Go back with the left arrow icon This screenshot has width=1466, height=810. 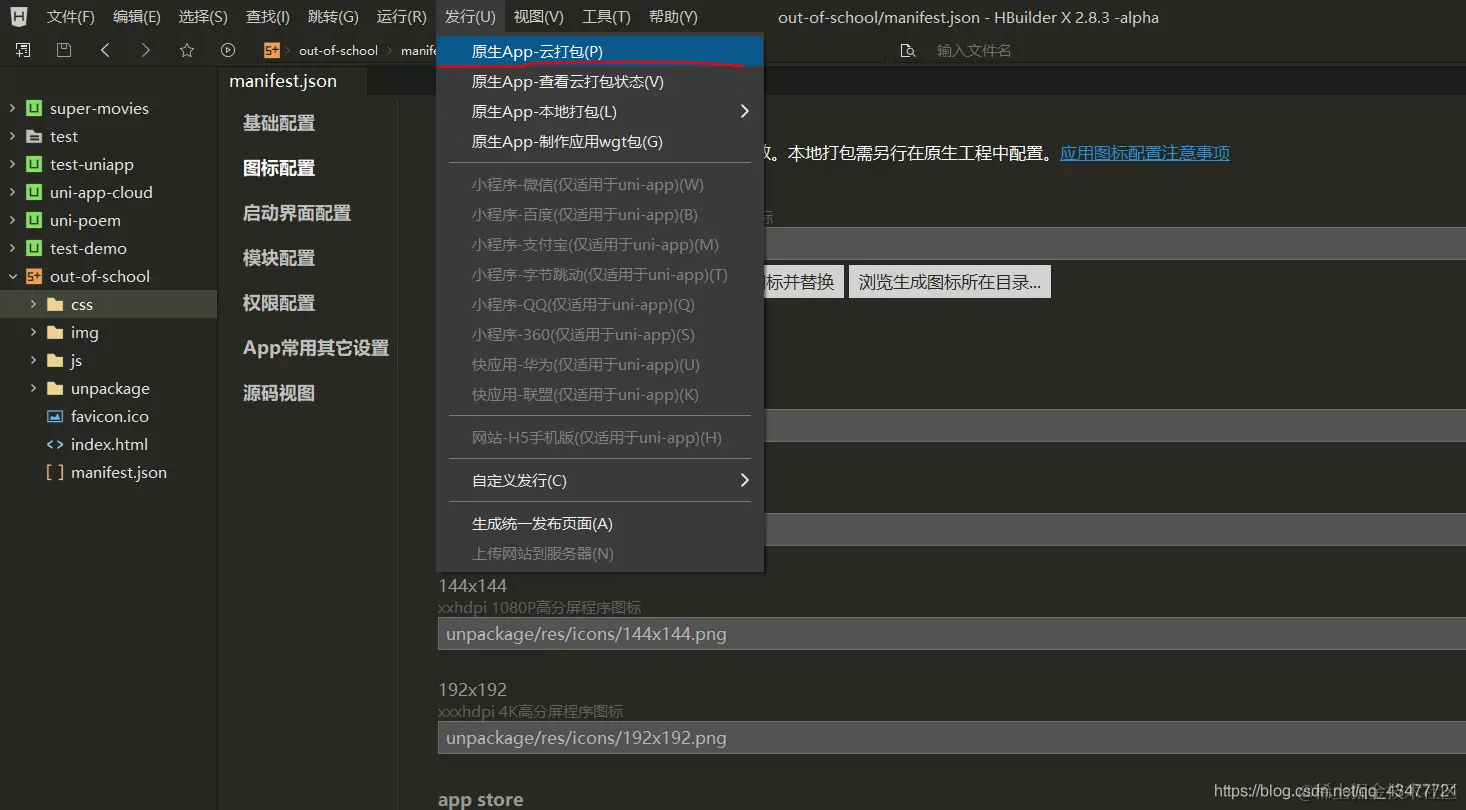[105, 50]
